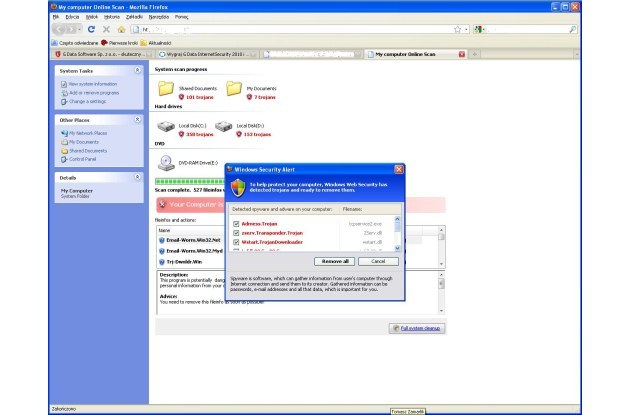Open the Shared Documents sidebar link

pyautogui.click(x=88, y=151)
